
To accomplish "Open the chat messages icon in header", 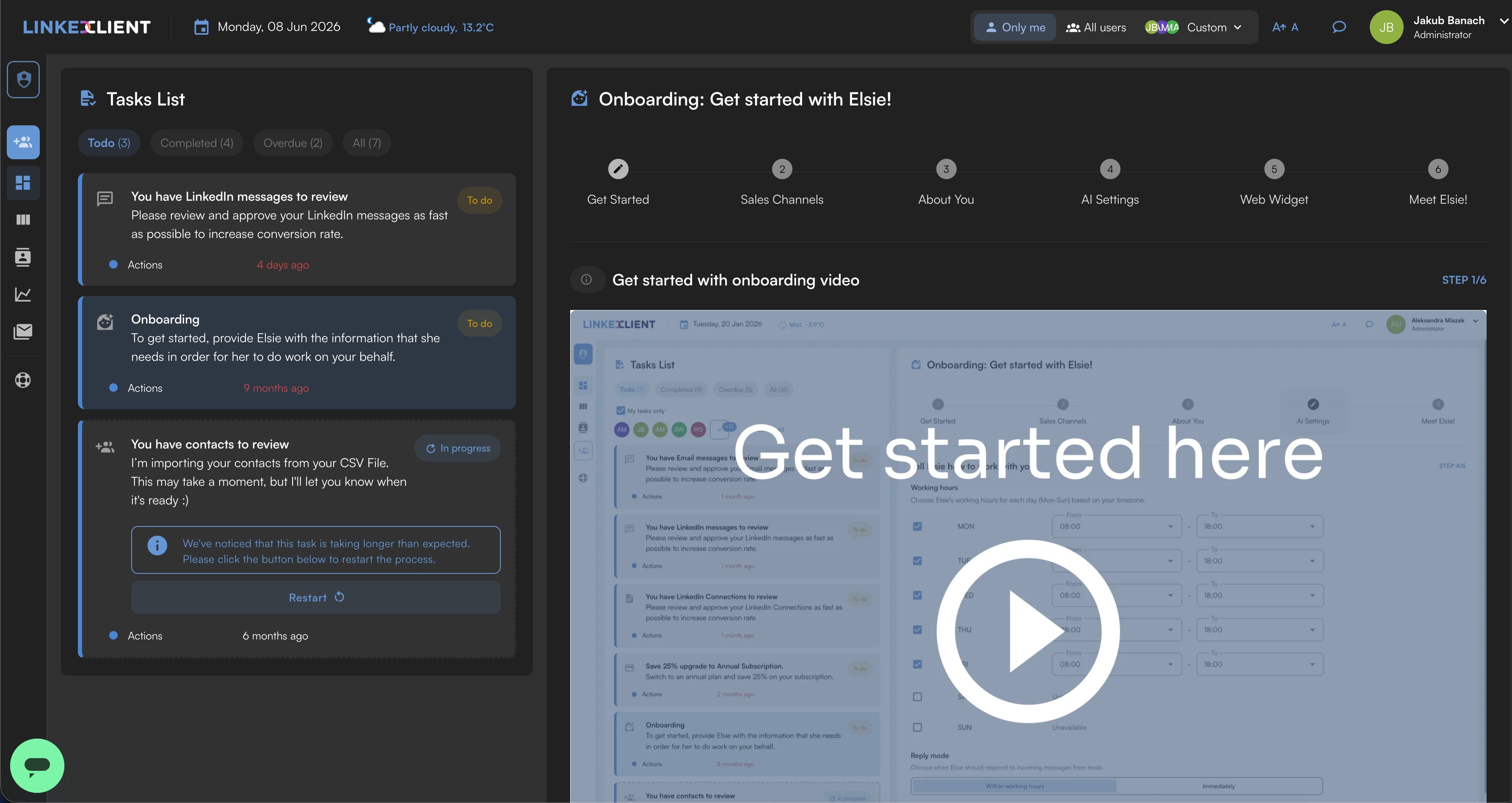I will coord(1339,27).
